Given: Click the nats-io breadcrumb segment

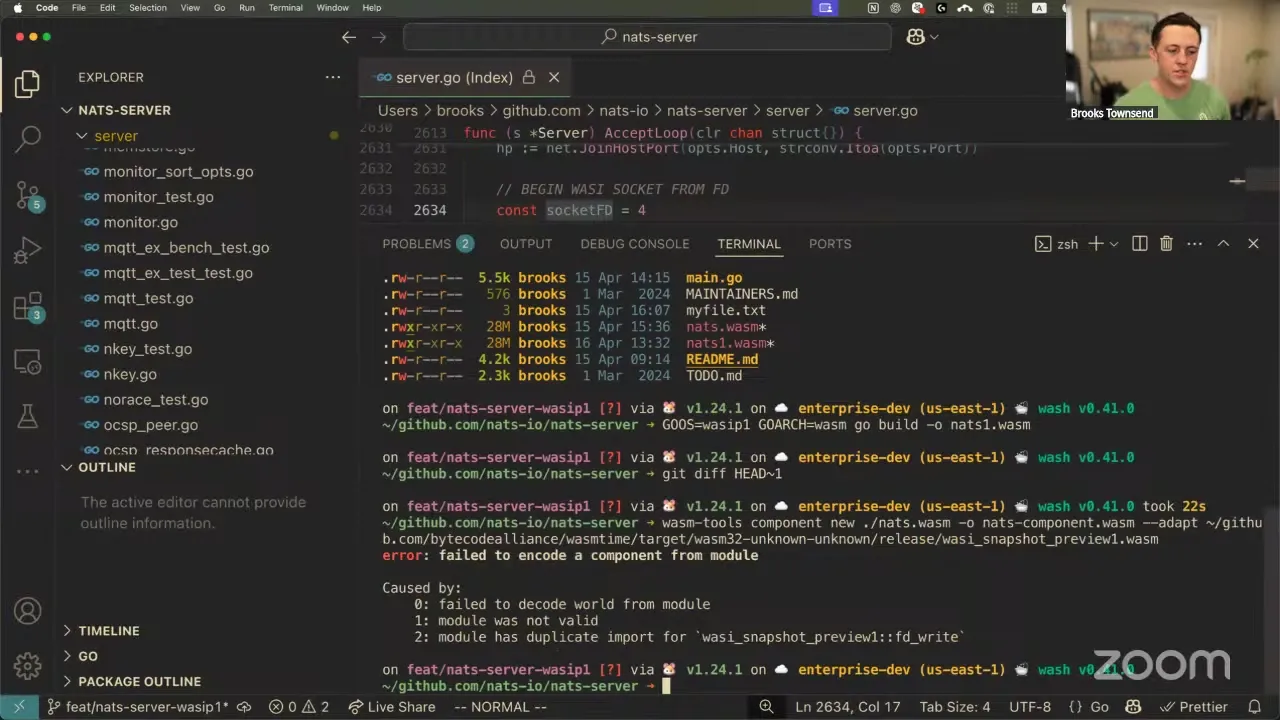Looking at the screenshot, I should [624, 111].
